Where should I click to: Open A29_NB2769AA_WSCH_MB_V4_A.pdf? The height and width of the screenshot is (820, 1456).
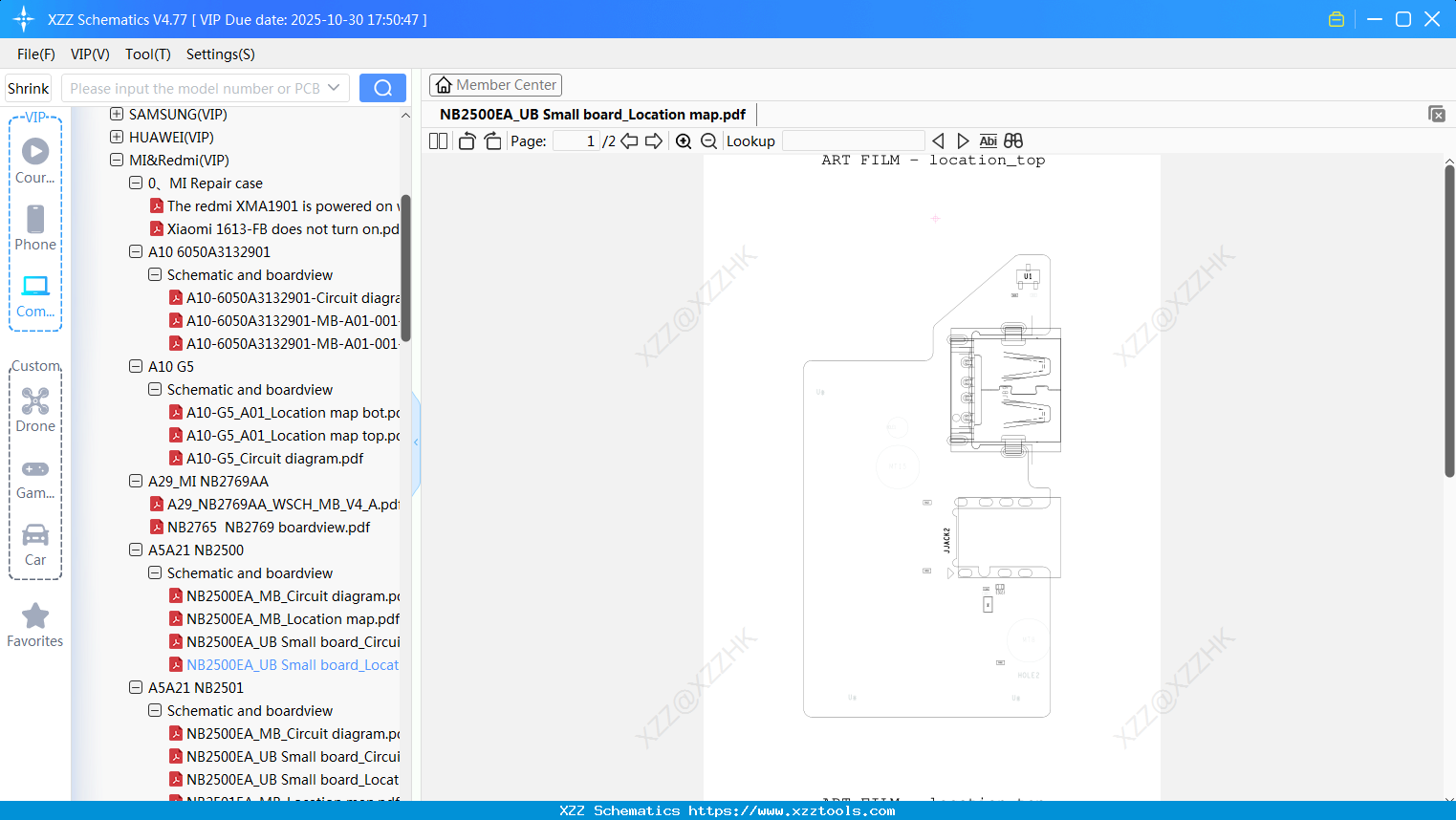[275, 505]
